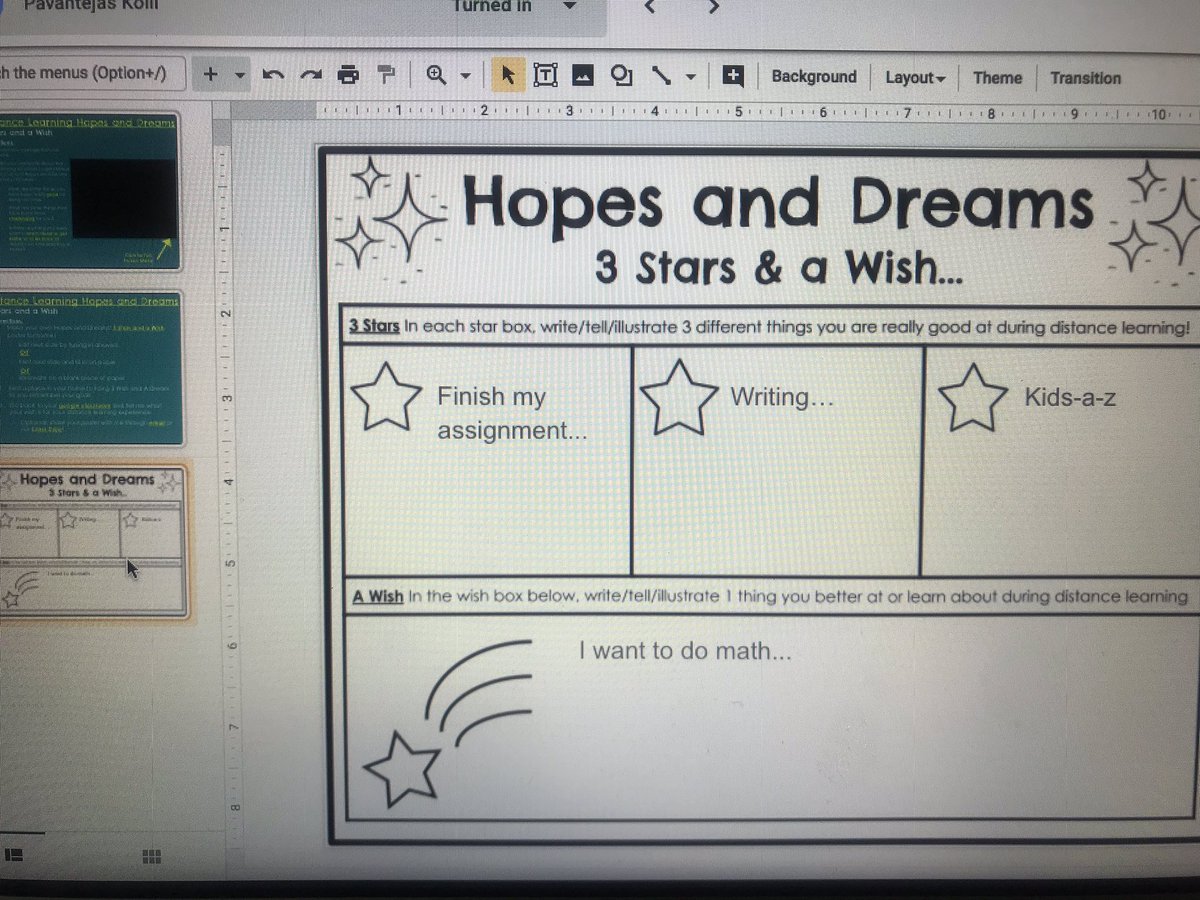Click the 'Kids-a-z' text in star box
This screenshot has width=1200, height=900.
[1070, 398]
